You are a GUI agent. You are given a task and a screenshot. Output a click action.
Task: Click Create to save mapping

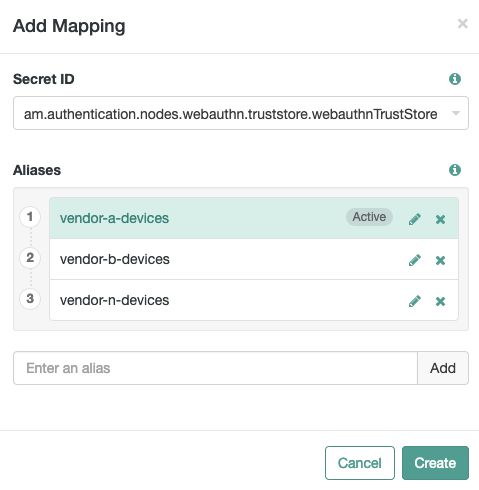click(x=435, y=463)
